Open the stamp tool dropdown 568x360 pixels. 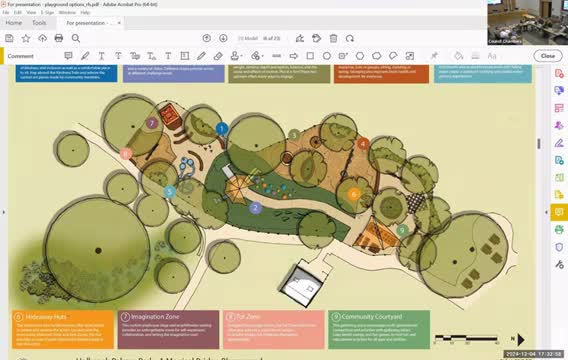click(236, 56)
